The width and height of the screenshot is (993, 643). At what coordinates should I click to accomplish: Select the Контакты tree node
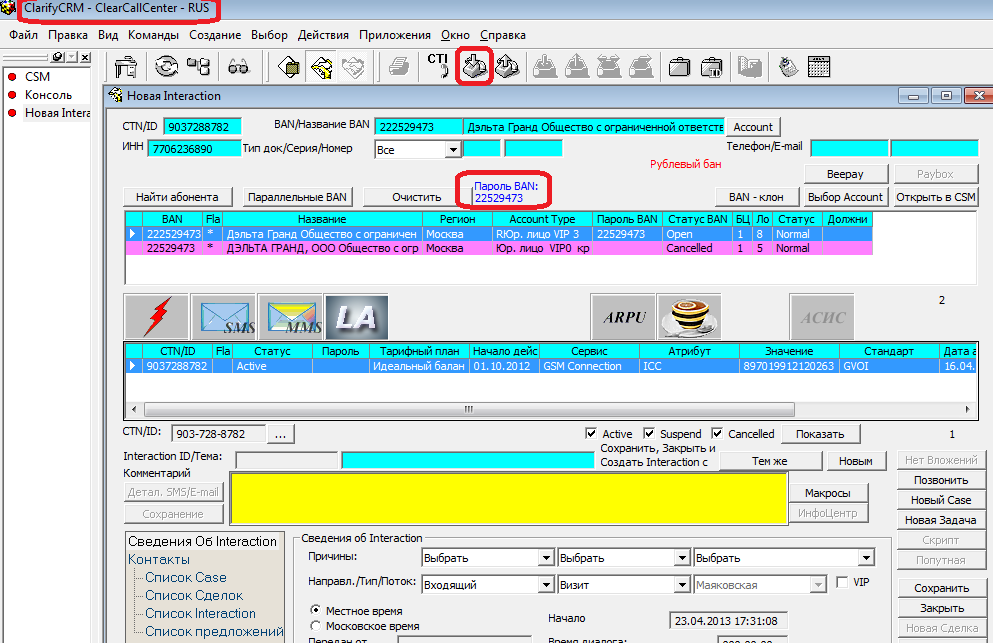pos(159,559)
